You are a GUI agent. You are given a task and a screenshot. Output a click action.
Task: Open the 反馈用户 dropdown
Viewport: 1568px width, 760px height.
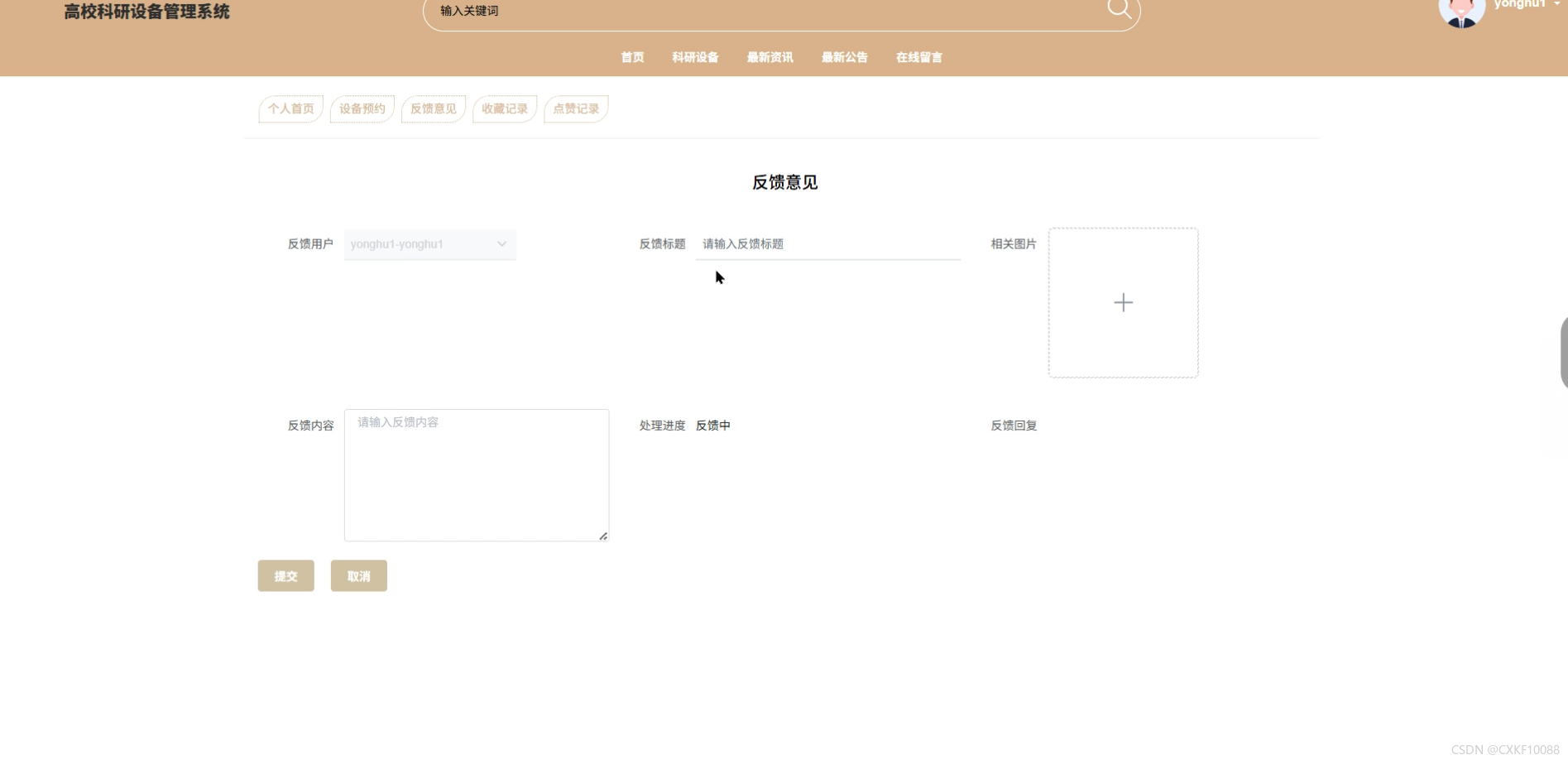pyautogui.click(x=429, y=244)
